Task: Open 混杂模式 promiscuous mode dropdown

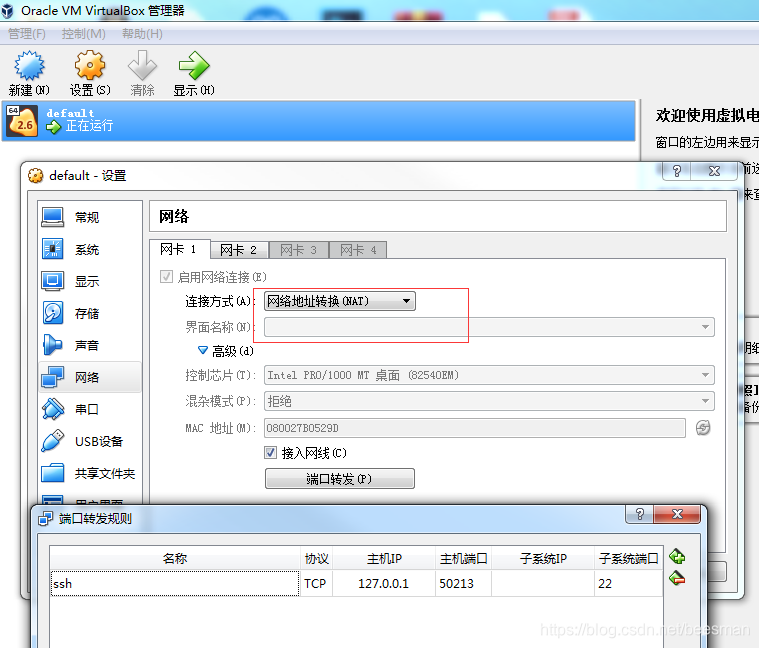Action: point(489,401)
